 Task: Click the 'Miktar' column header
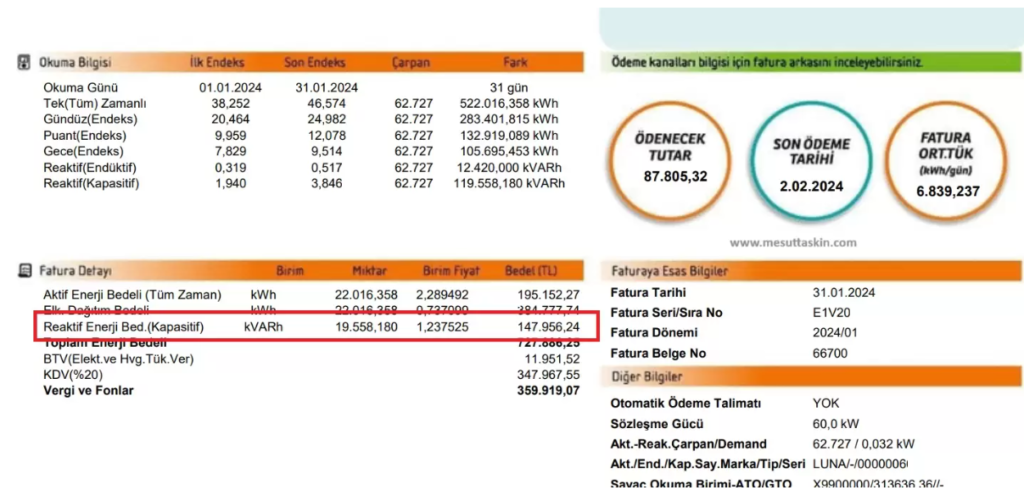[369, 270]
